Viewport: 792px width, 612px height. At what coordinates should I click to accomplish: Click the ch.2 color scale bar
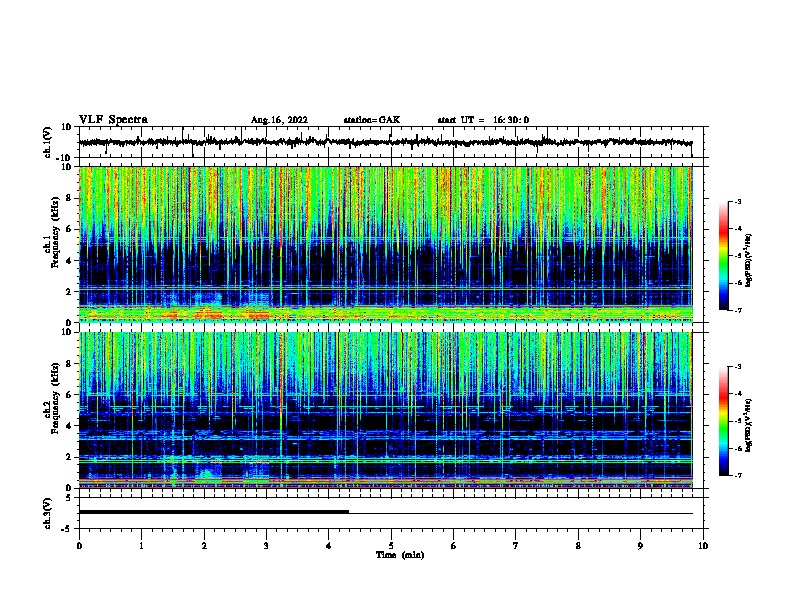pos(724,421)
